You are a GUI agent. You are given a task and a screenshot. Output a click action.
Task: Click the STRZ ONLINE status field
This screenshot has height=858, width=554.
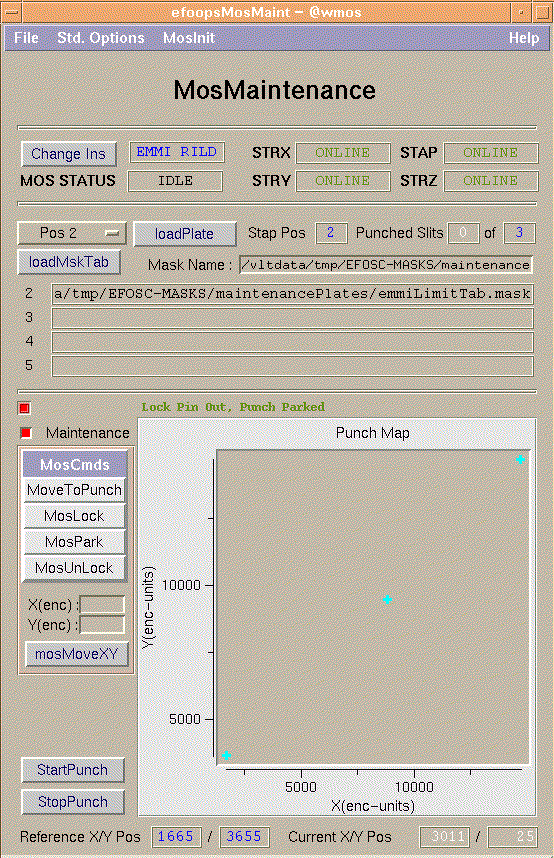click(491, 181)
